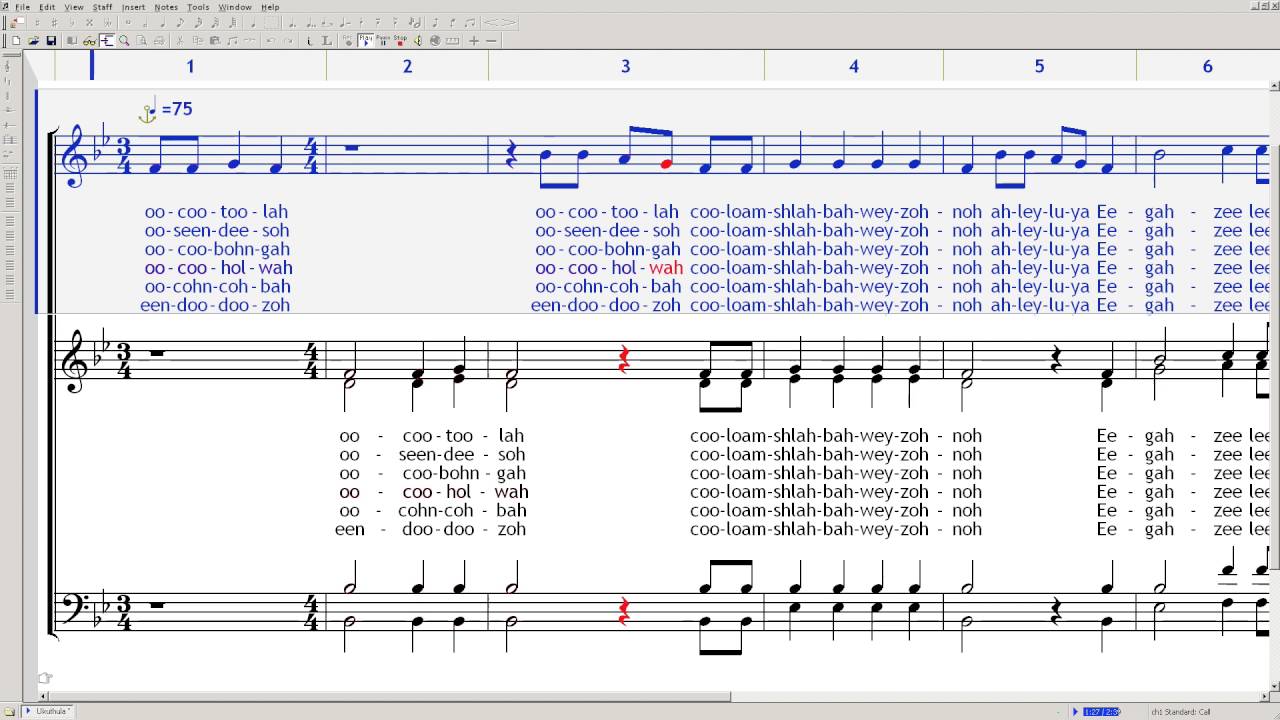Click 'ah-ley-lu-ya' in the top lyric line
Screen dimensions: 1280x720
[1040, 212]
